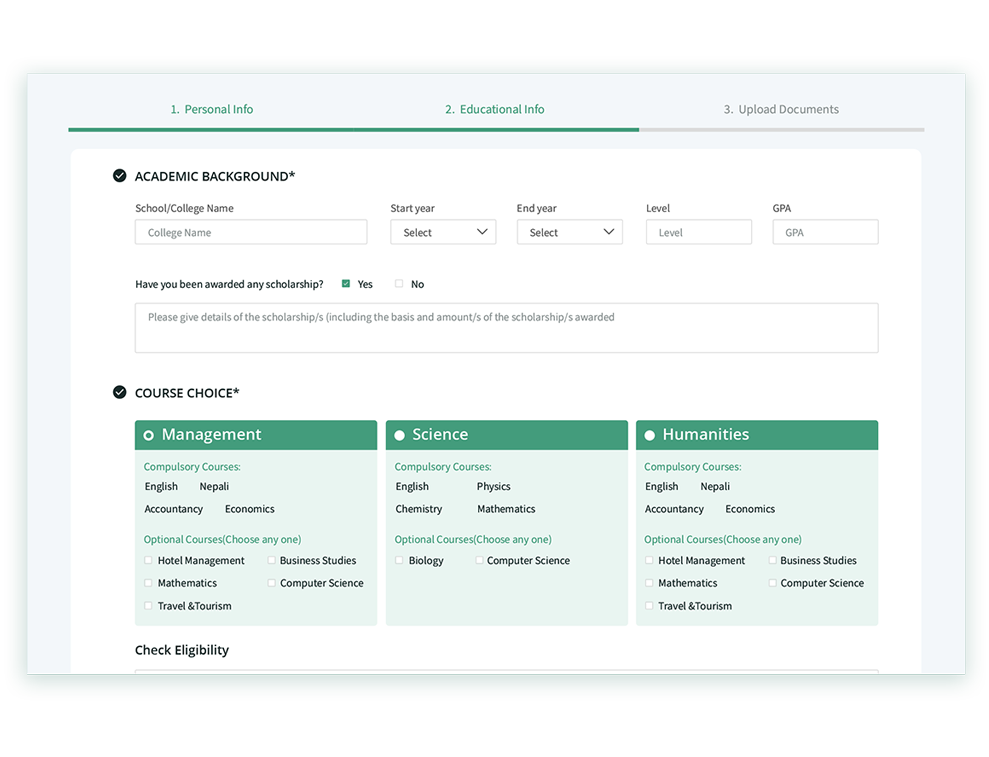Click Accountancy in Management compulsory courses
The width and height of the screenshot is (989, 757).
[x=173, y=509]
